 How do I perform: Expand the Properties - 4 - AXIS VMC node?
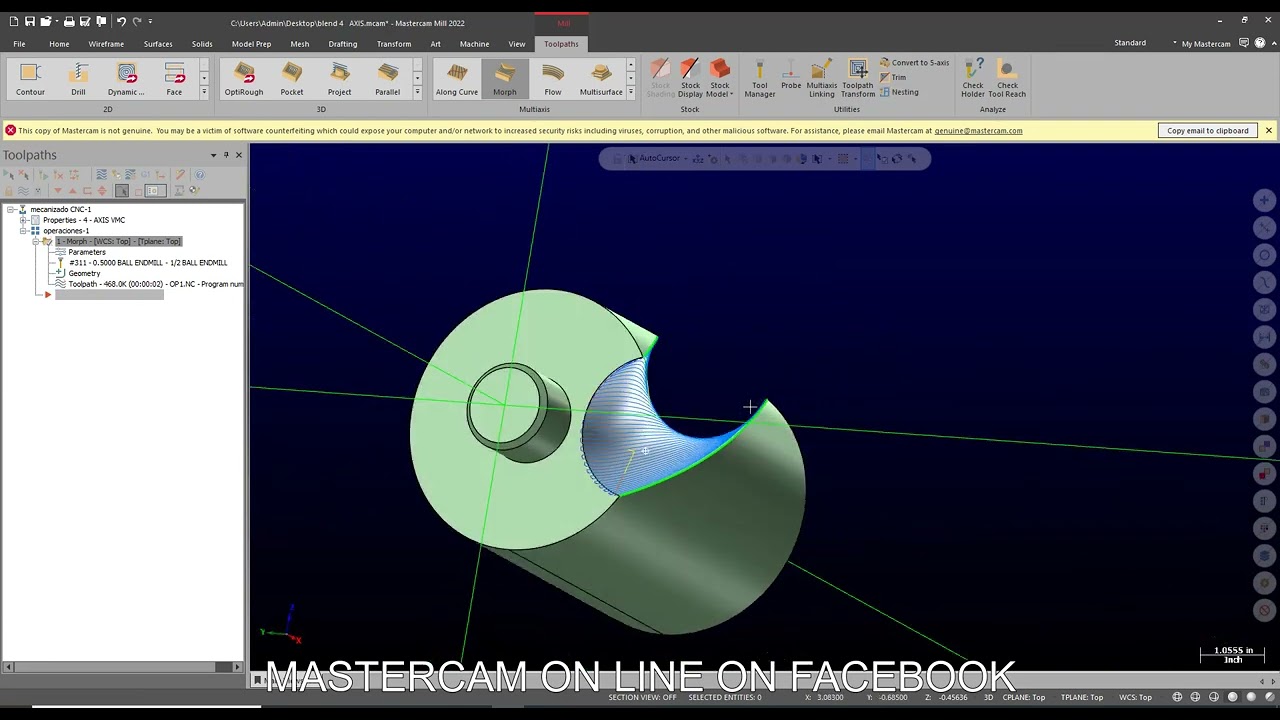tap(23, 220)
